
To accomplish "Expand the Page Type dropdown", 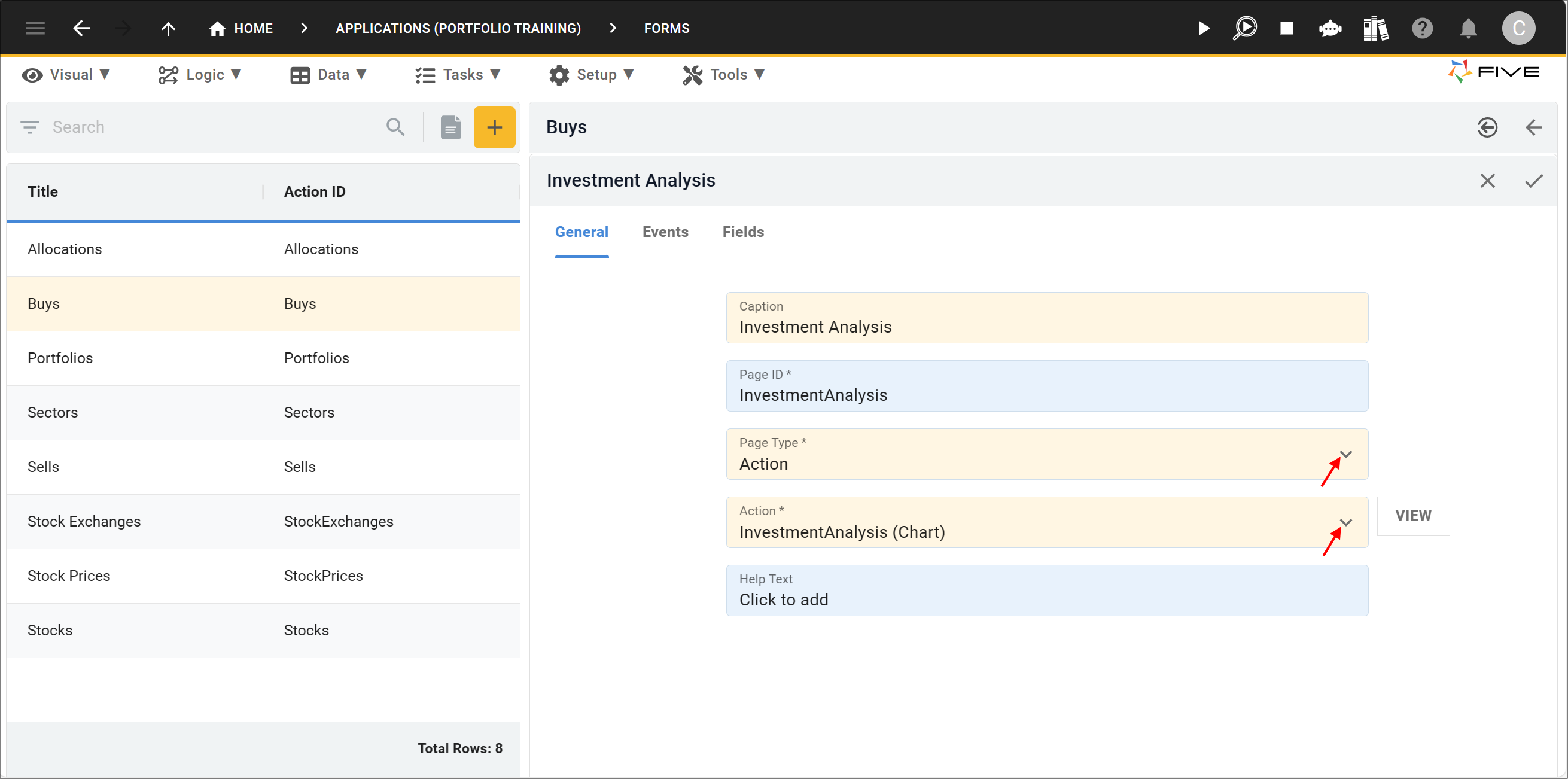I will pos(1346,455).
